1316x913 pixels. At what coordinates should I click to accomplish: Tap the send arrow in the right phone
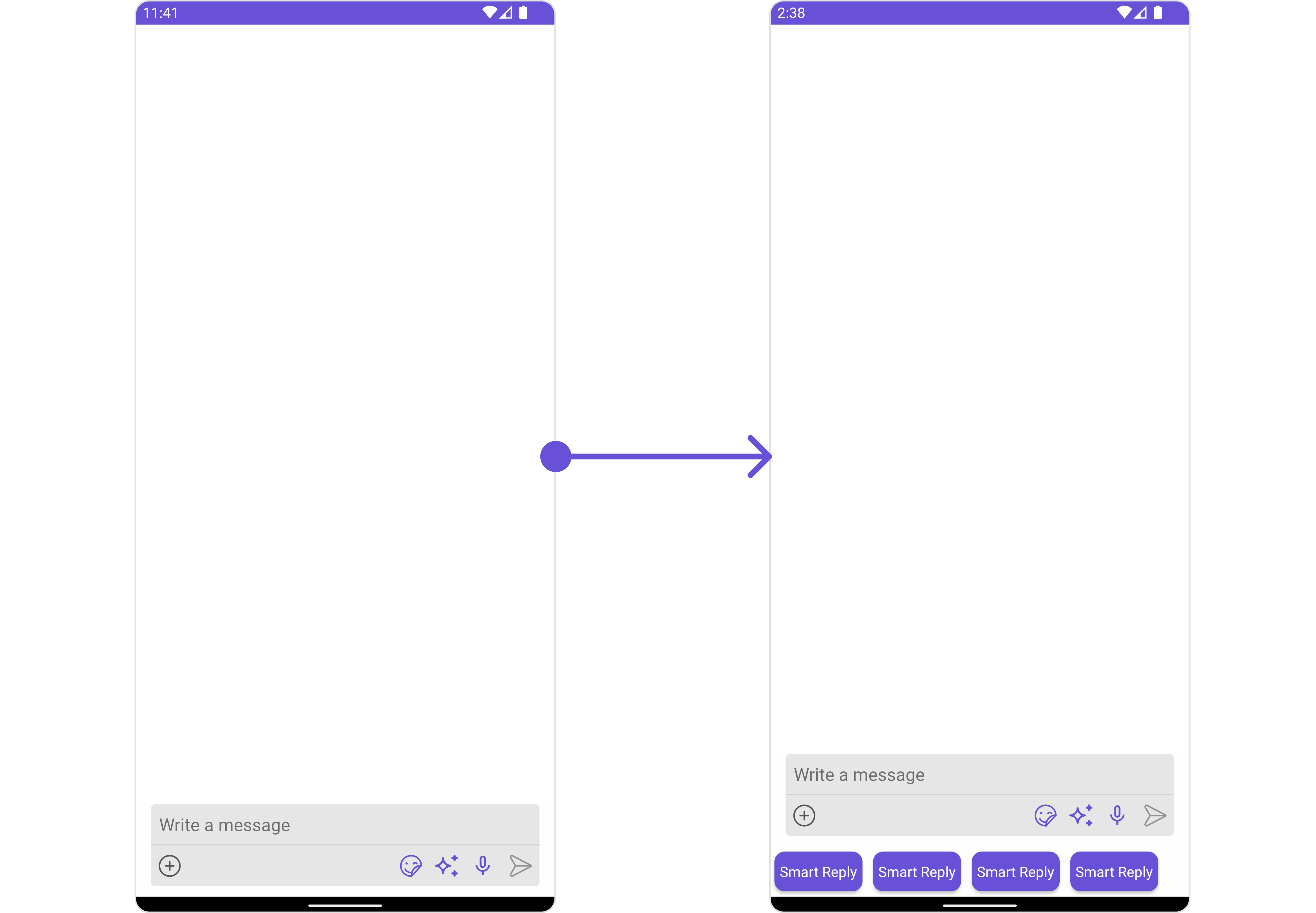1155,815
